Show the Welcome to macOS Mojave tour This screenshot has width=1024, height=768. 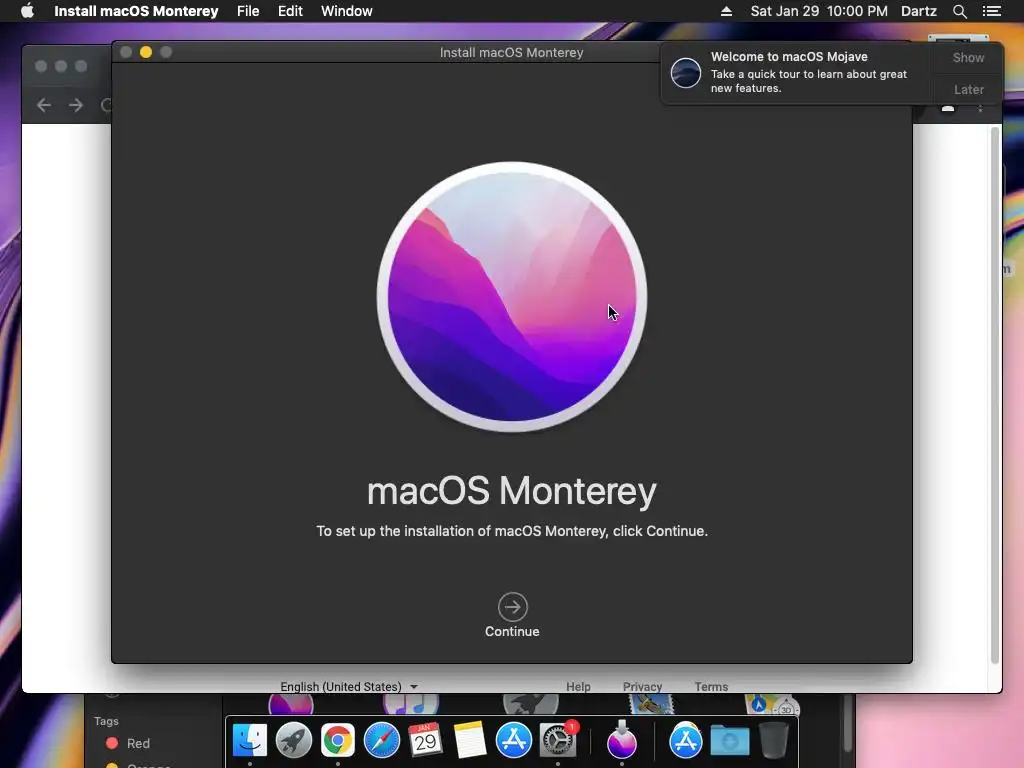point(968,57)
